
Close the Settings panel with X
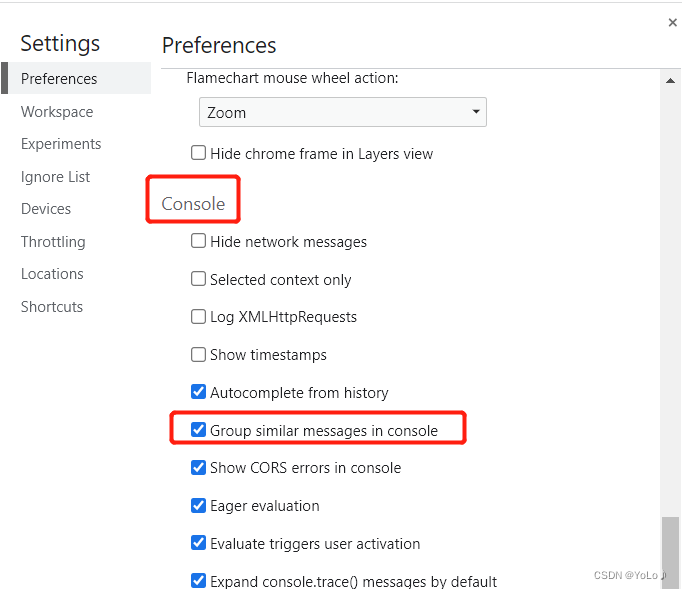672,22
